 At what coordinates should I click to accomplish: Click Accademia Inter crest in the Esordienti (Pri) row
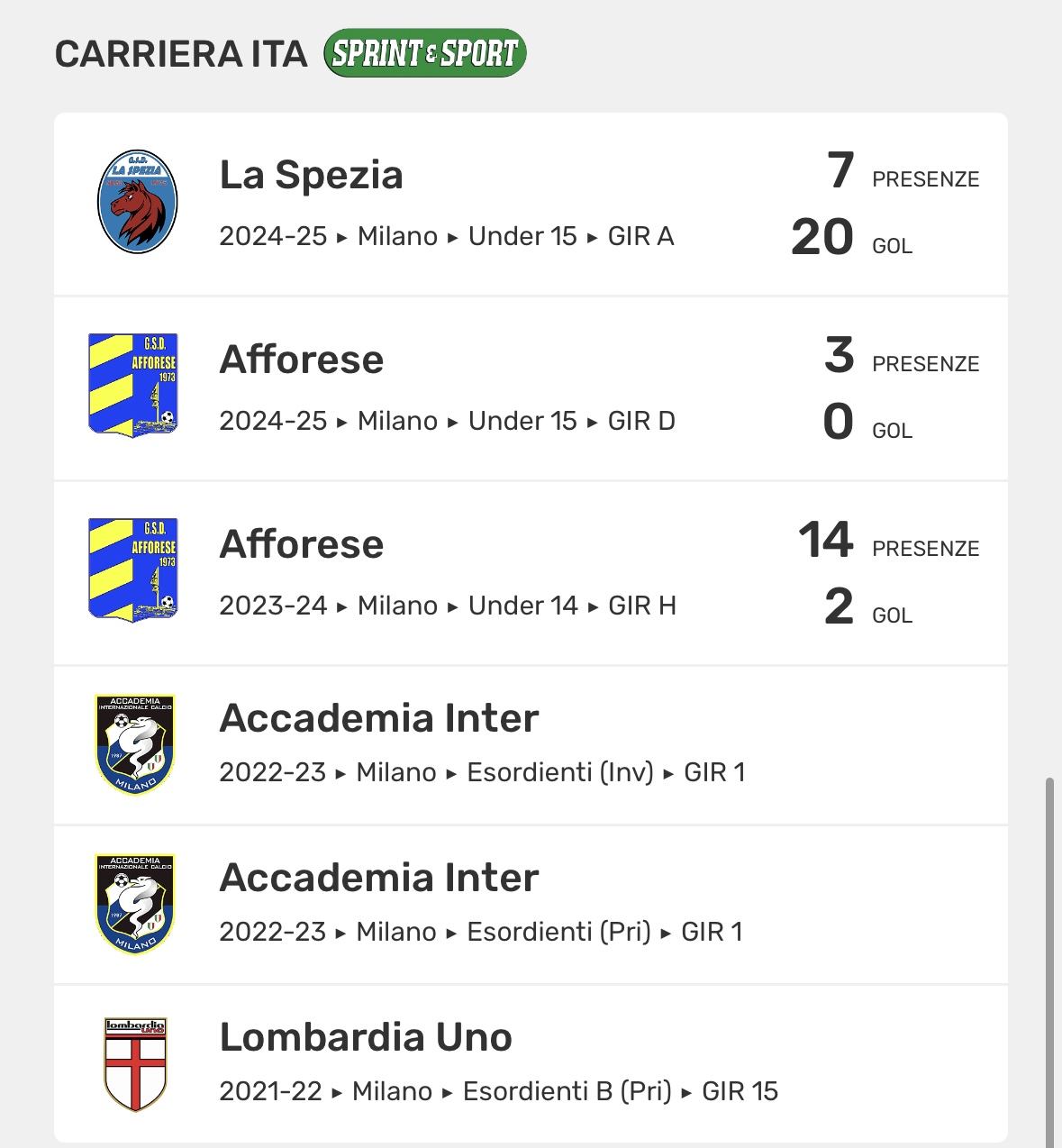coord(135,904)
